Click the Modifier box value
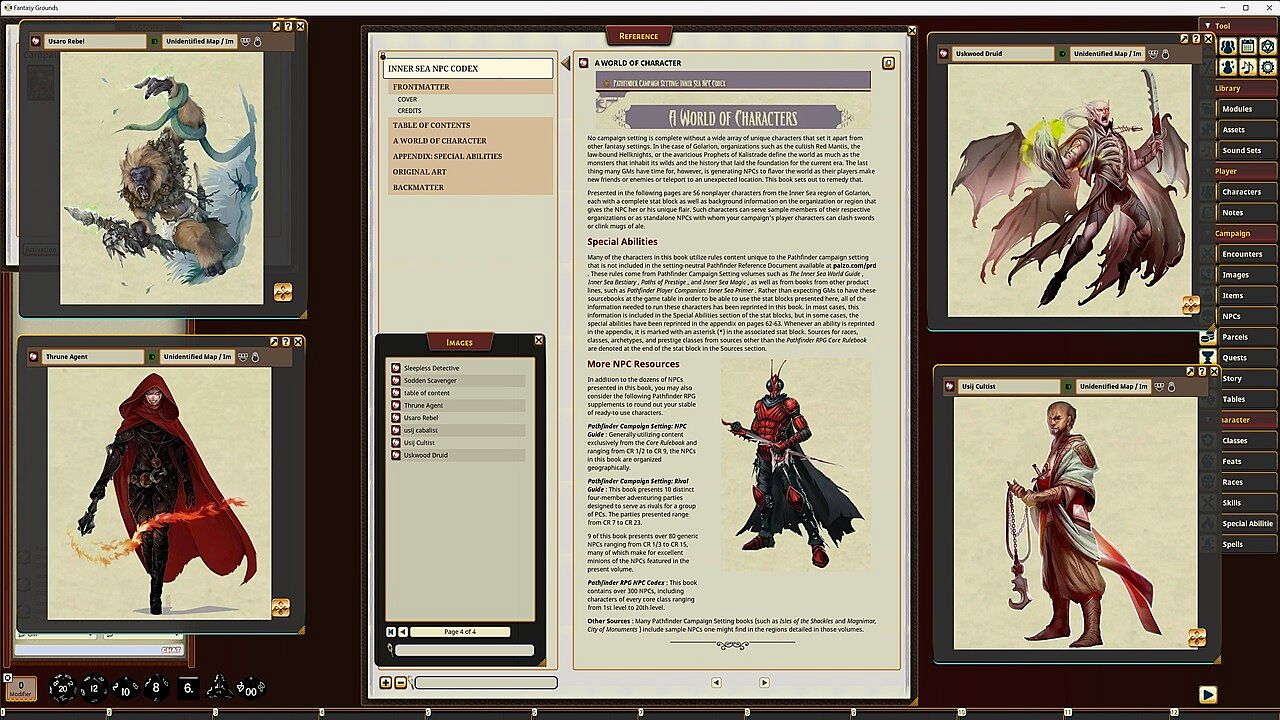This screenshot has width=1280, height=720. coord(21,687)
